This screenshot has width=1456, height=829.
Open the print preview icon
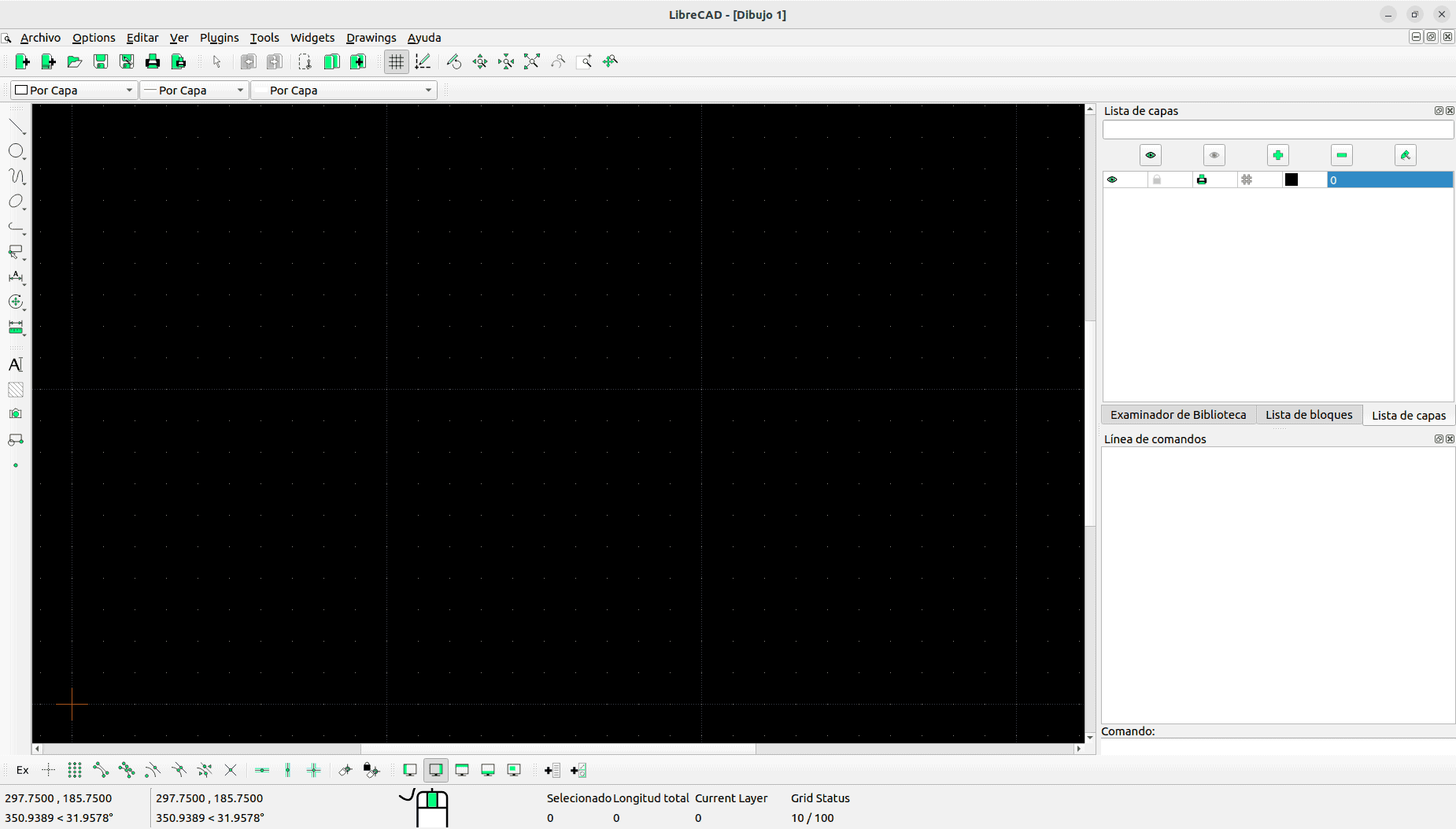click(x=179, y=61)
